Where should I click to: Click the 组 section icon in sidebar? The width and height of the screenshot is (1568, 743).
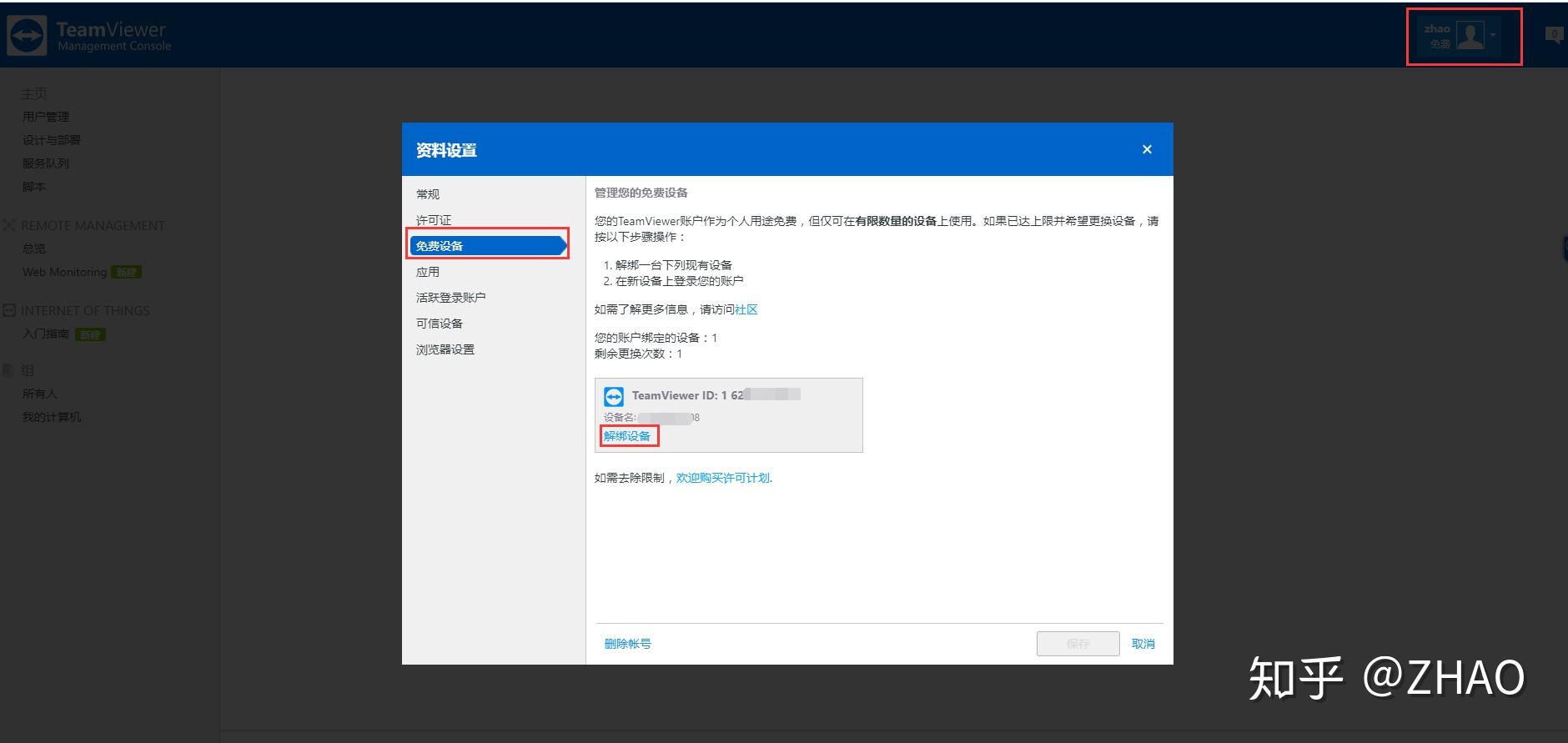pyautogui.click(x=9, y=370)
